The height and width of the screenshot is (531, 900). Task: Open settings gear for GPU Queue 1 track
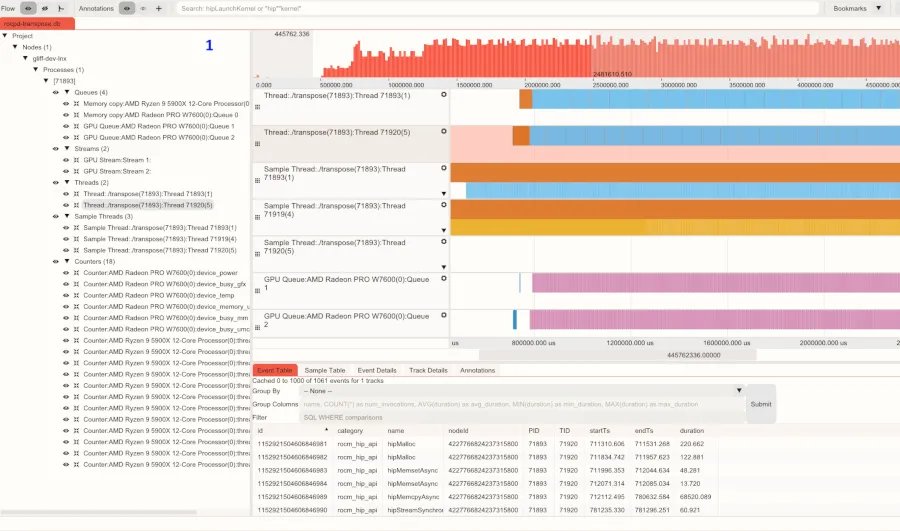(x=443, y=279)
